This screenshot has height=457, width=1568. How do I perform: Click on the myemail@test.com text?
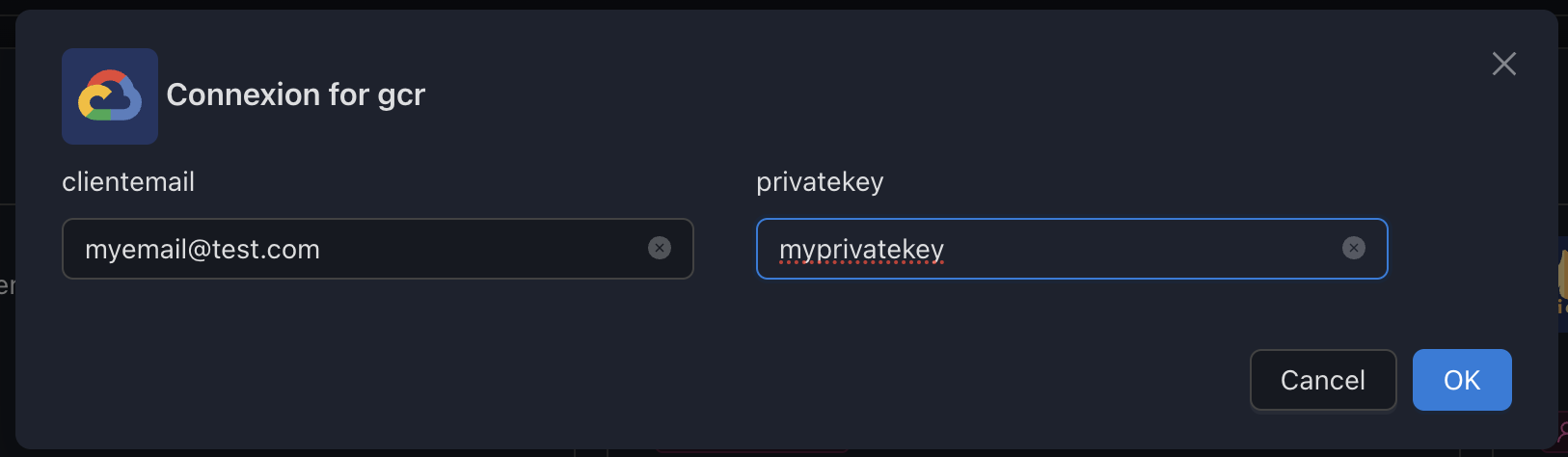click(x=203, y=250)
